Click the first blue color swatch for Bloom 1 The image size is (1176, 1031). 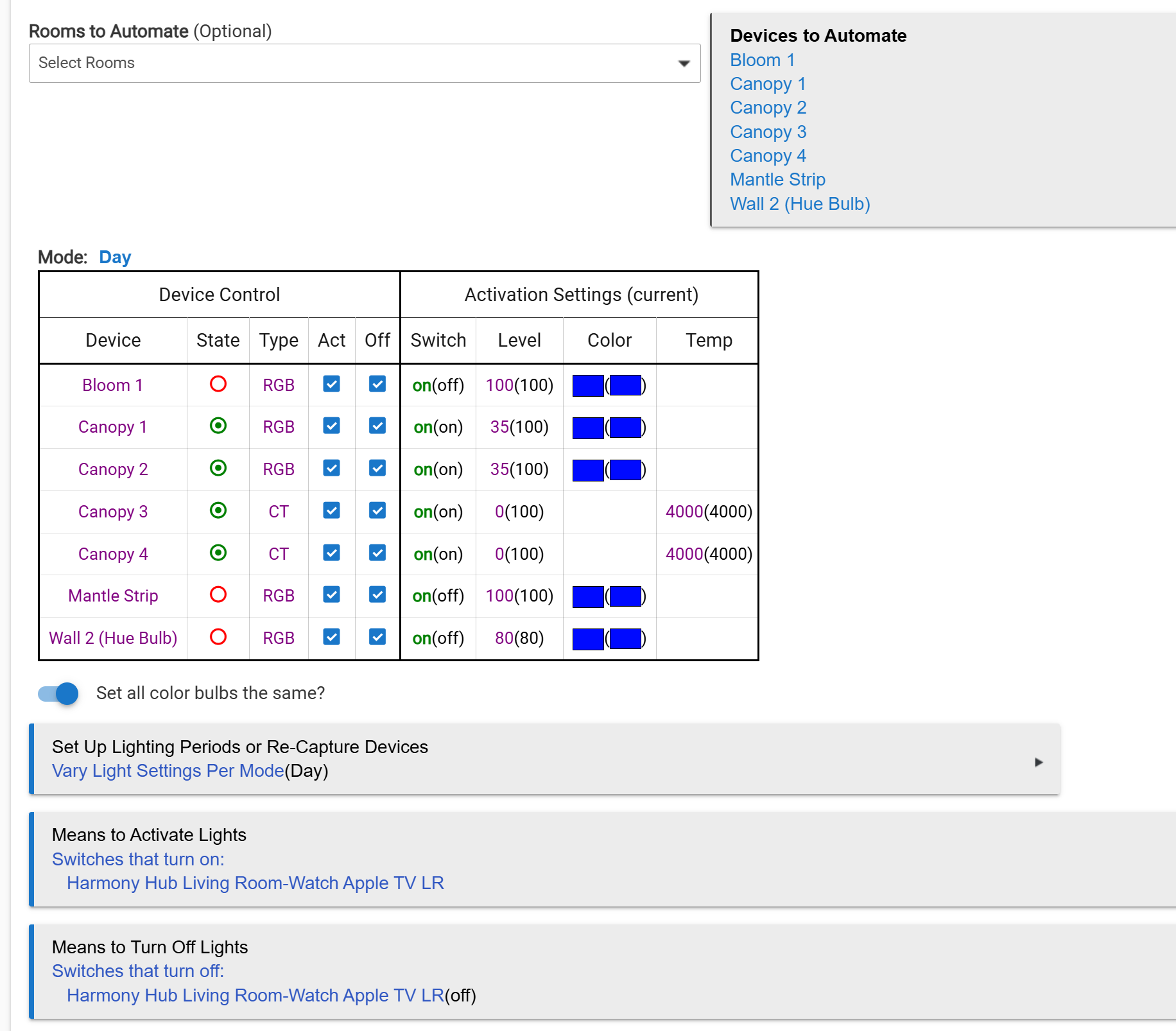(587, 386)
